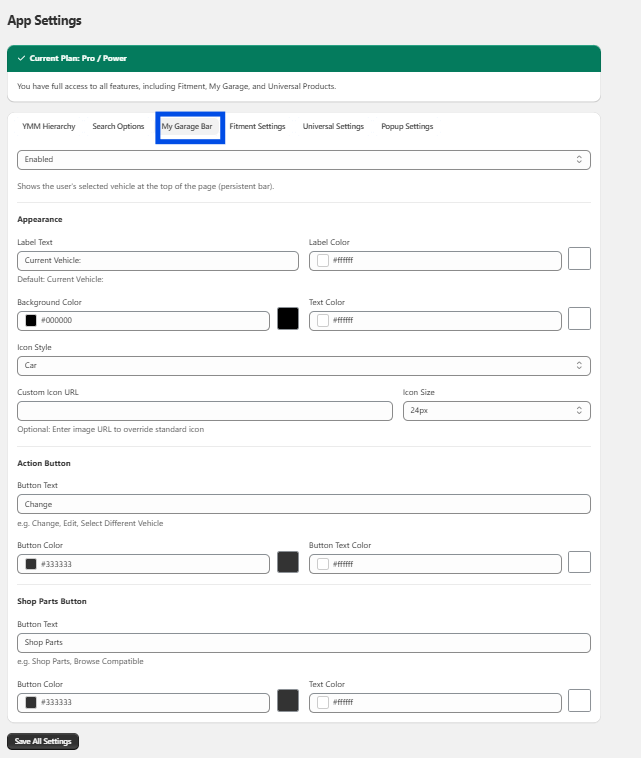
Task: Open the Universal Settings tab
Action: pos(333,127)
